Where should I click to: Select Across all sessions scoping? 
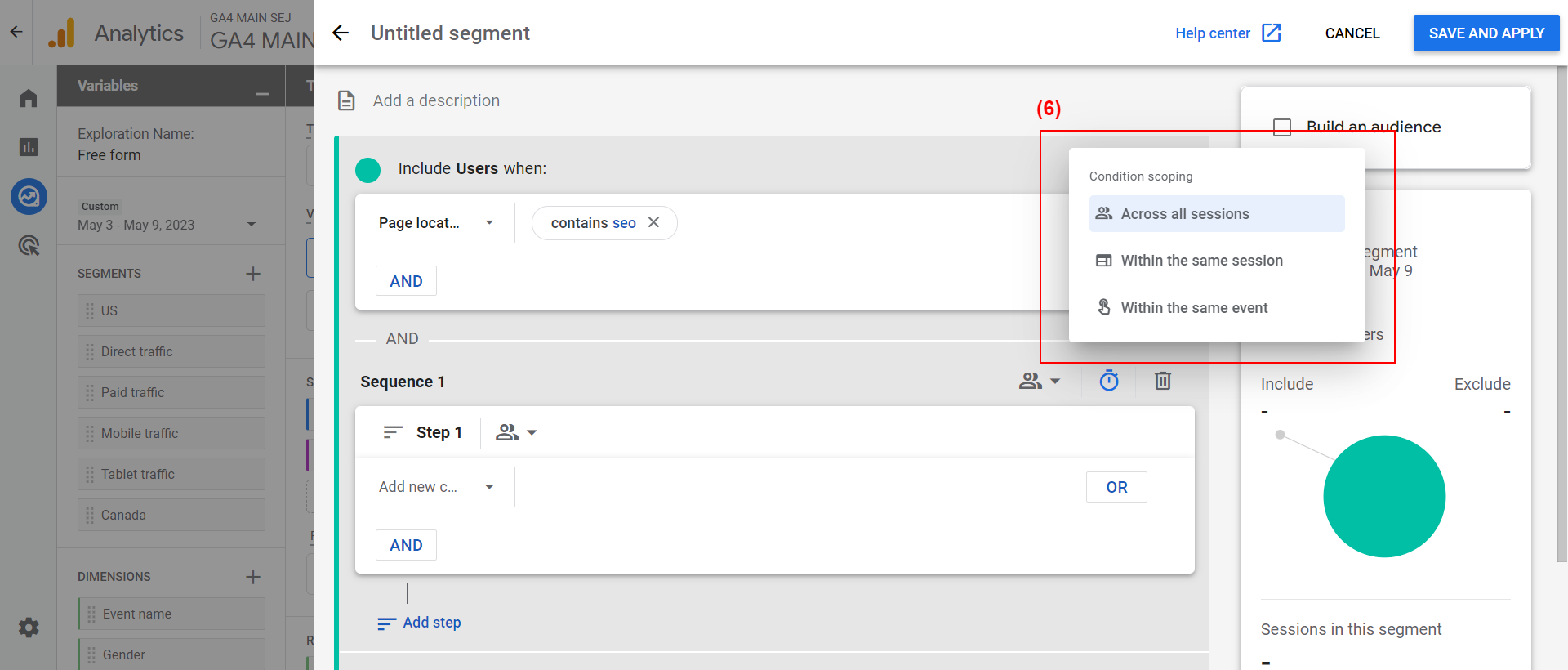1217,213
